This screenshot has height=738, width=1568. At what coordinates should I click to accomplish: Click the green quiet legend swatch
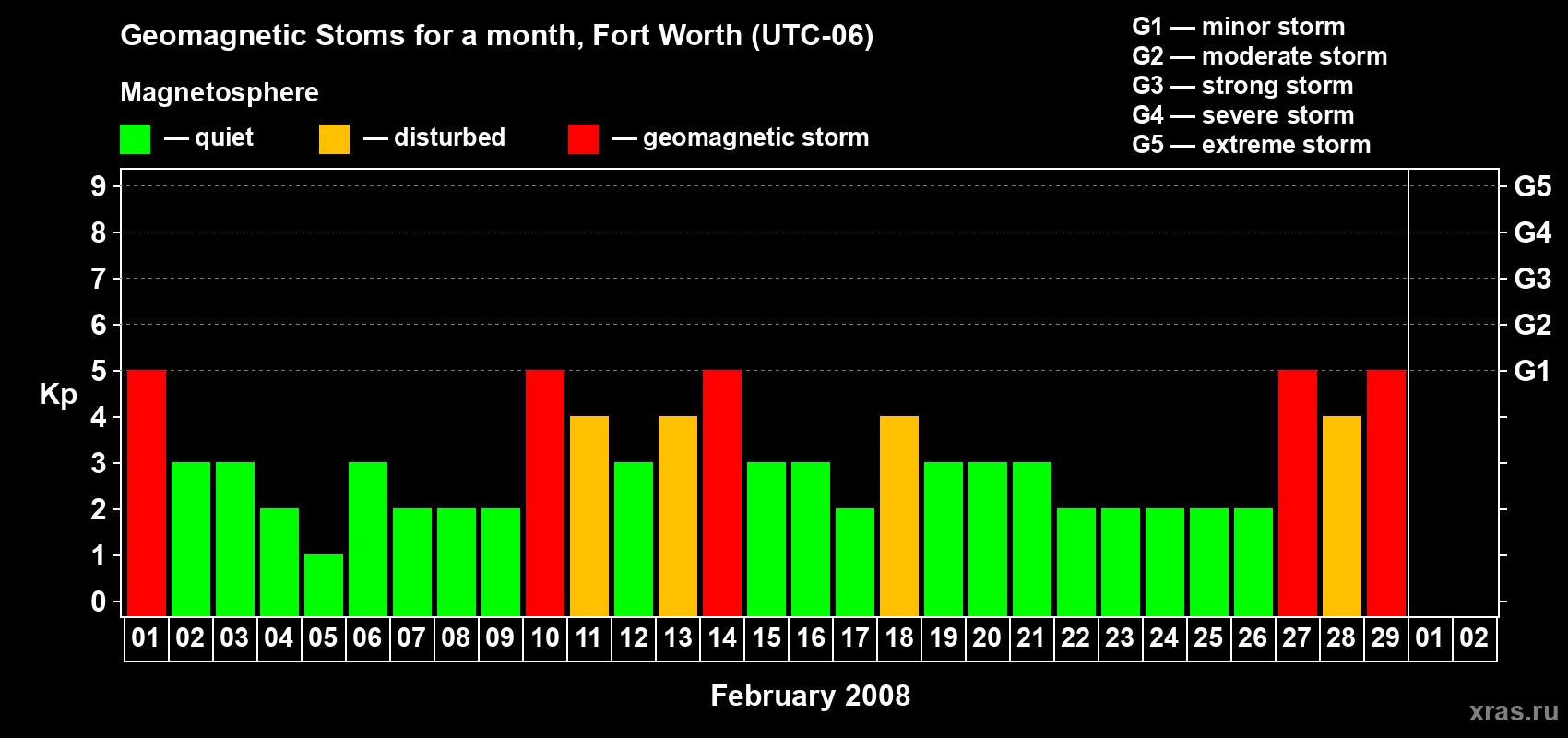(x=135, y=139)
